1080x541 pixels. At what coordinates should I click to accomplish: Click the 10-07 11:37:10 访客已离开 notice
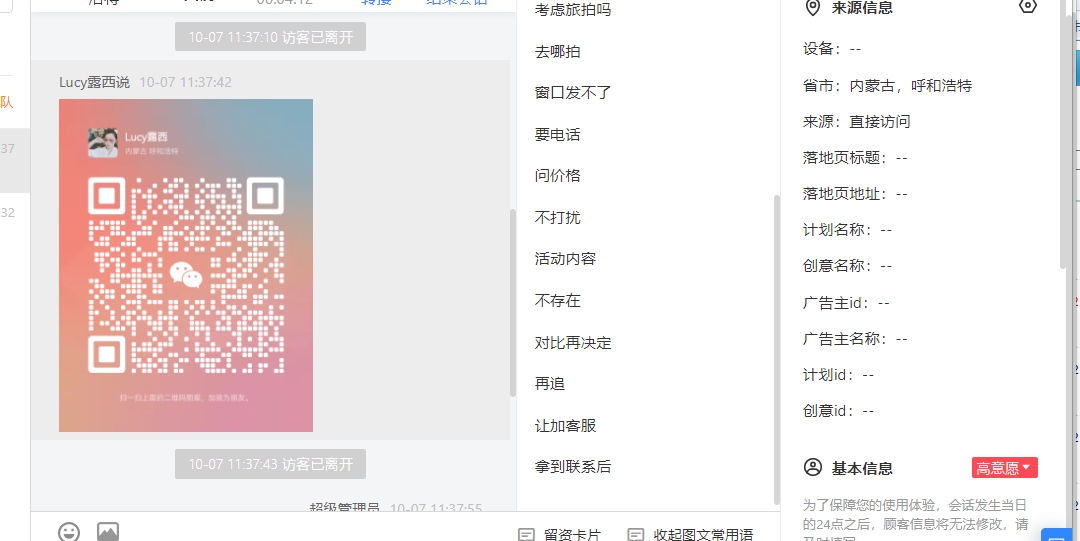(270, 37)
